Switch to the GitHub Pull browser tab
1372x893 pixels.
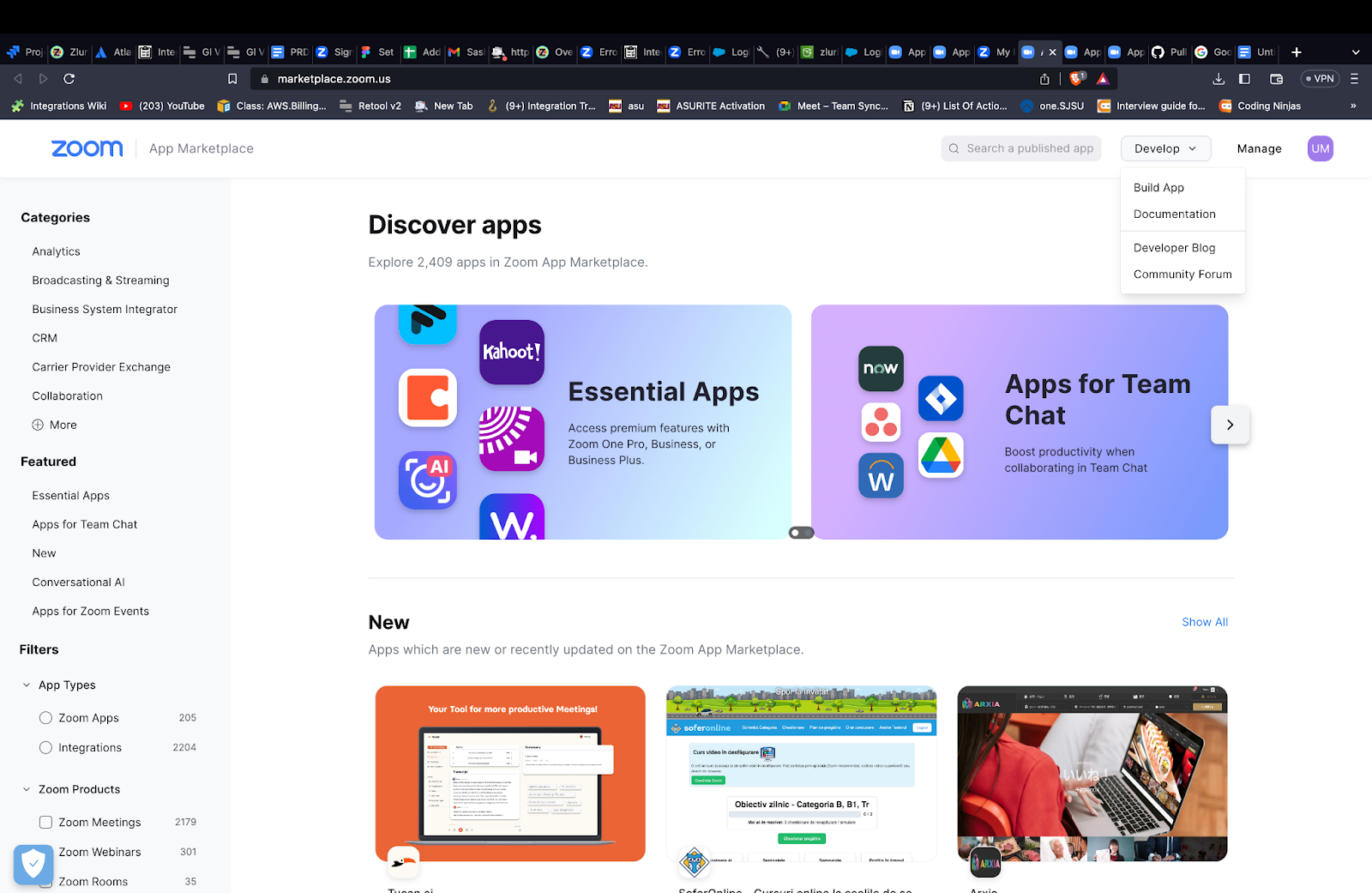click(1170, 52)
